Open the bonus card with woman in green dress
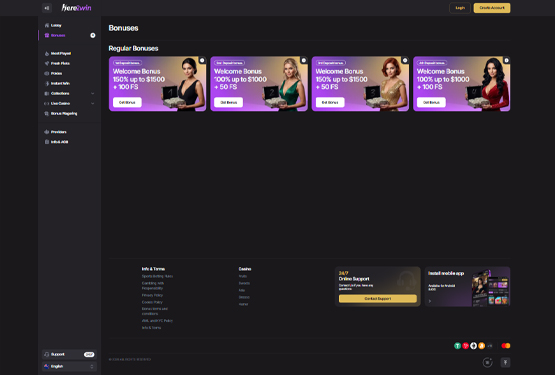Image resolution: width=555 pixels, height=375 pixels. coord(259,84)
